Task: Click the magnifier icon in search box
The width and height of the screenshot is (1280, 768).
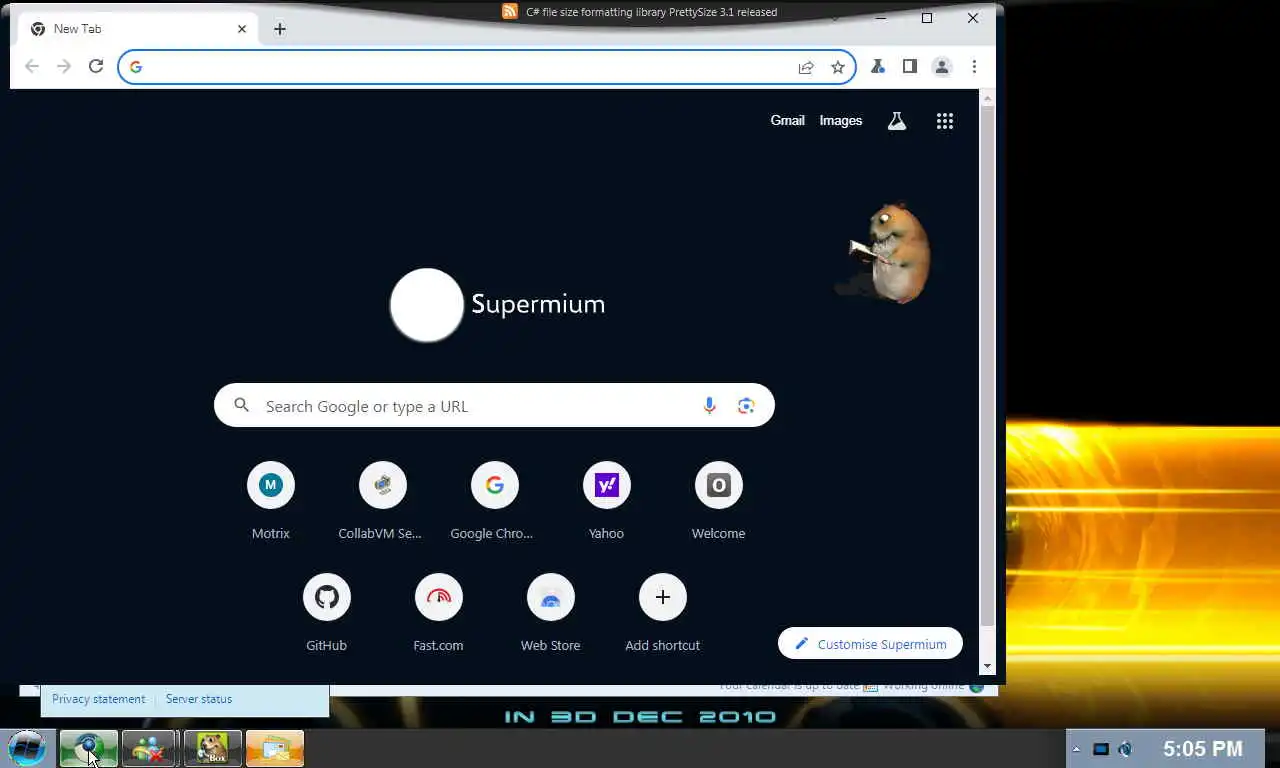Action: point(241,405)
